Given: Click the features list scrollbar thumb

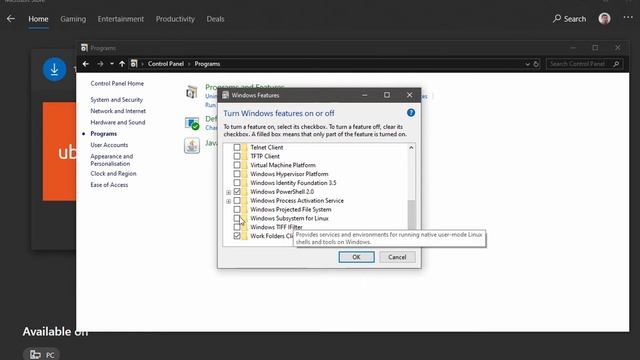Looking at the screenshot, I should pyautogui.click(x=411, y=215).
